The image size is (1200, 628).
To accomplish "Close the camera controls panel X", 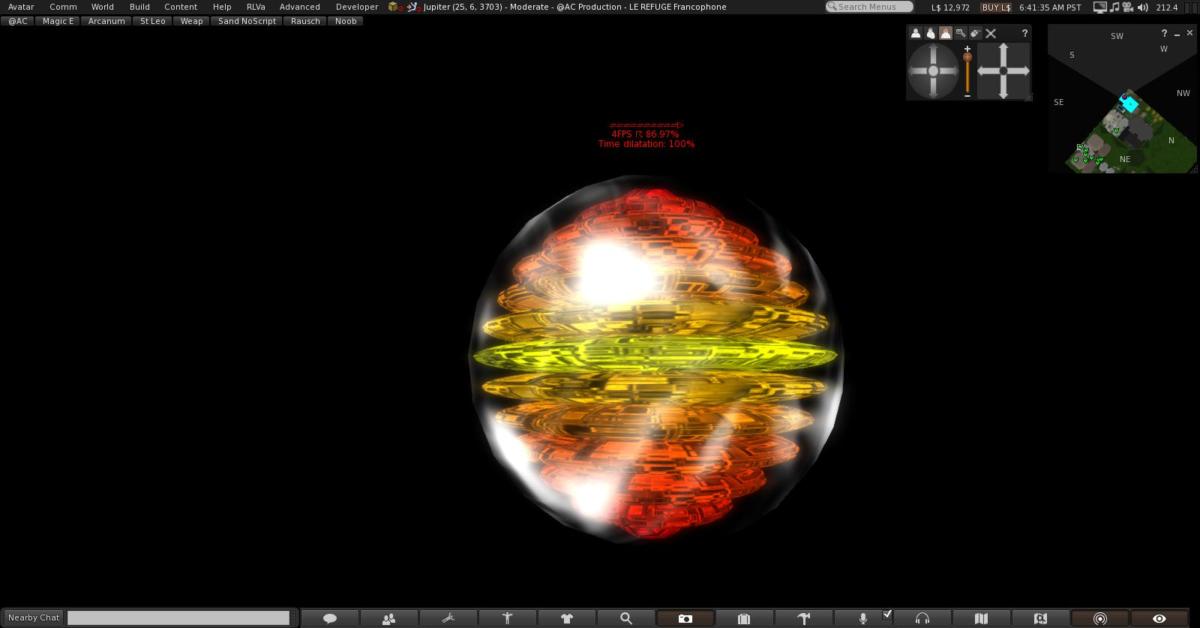I will point(991,33).
